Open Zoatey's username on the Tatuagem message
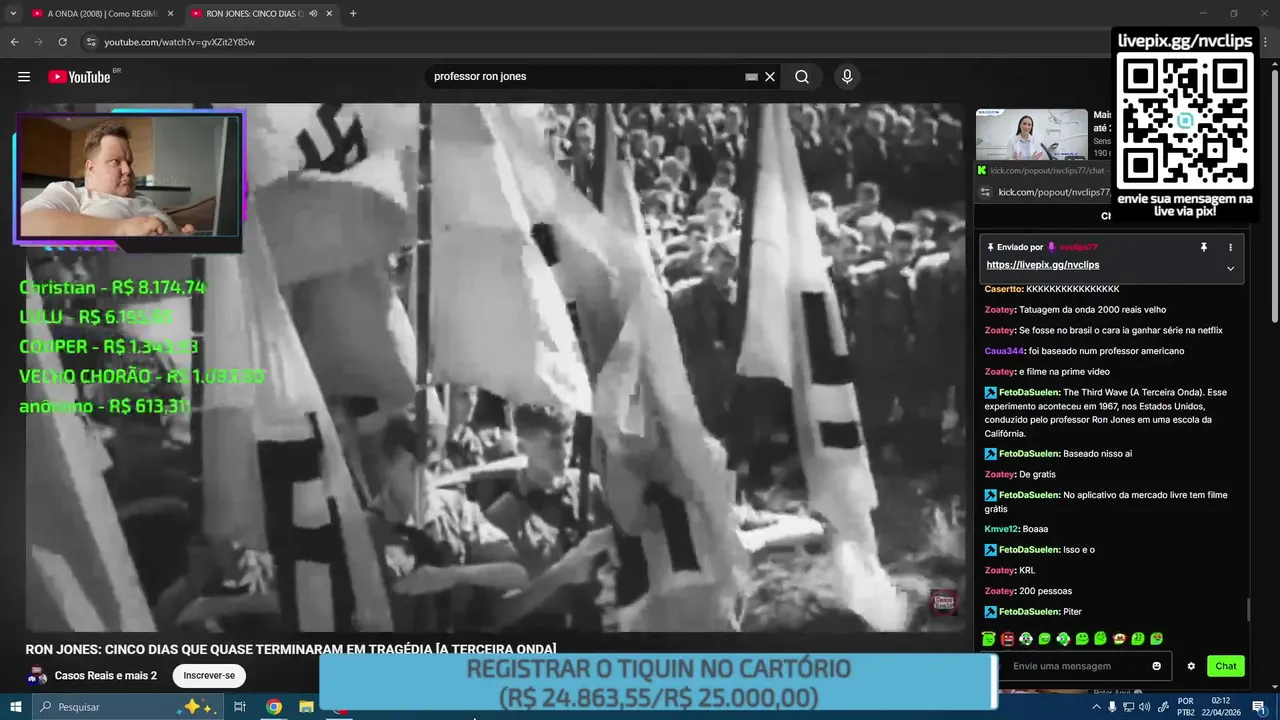This screenshot has height=720, width=1280. [x=999, y=310]
